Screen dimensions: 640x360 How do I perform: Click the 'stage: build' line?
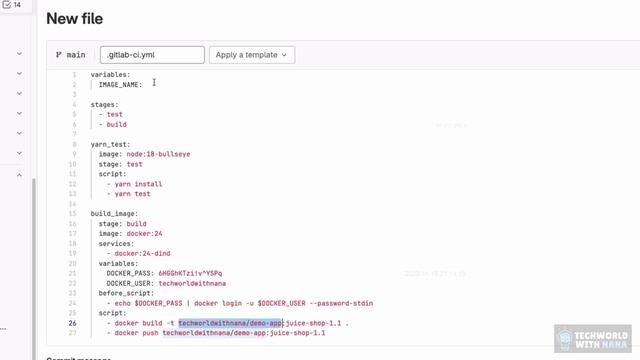tap(122, 224)
